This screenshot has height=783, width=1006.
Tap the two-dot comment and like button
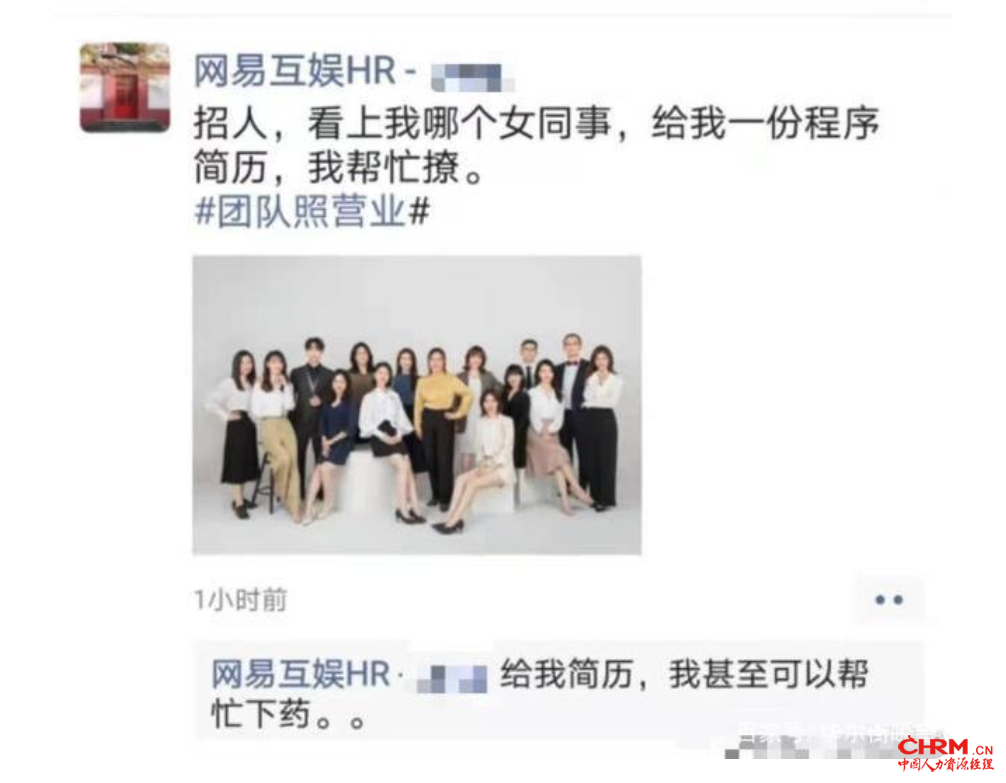point(889,599)
